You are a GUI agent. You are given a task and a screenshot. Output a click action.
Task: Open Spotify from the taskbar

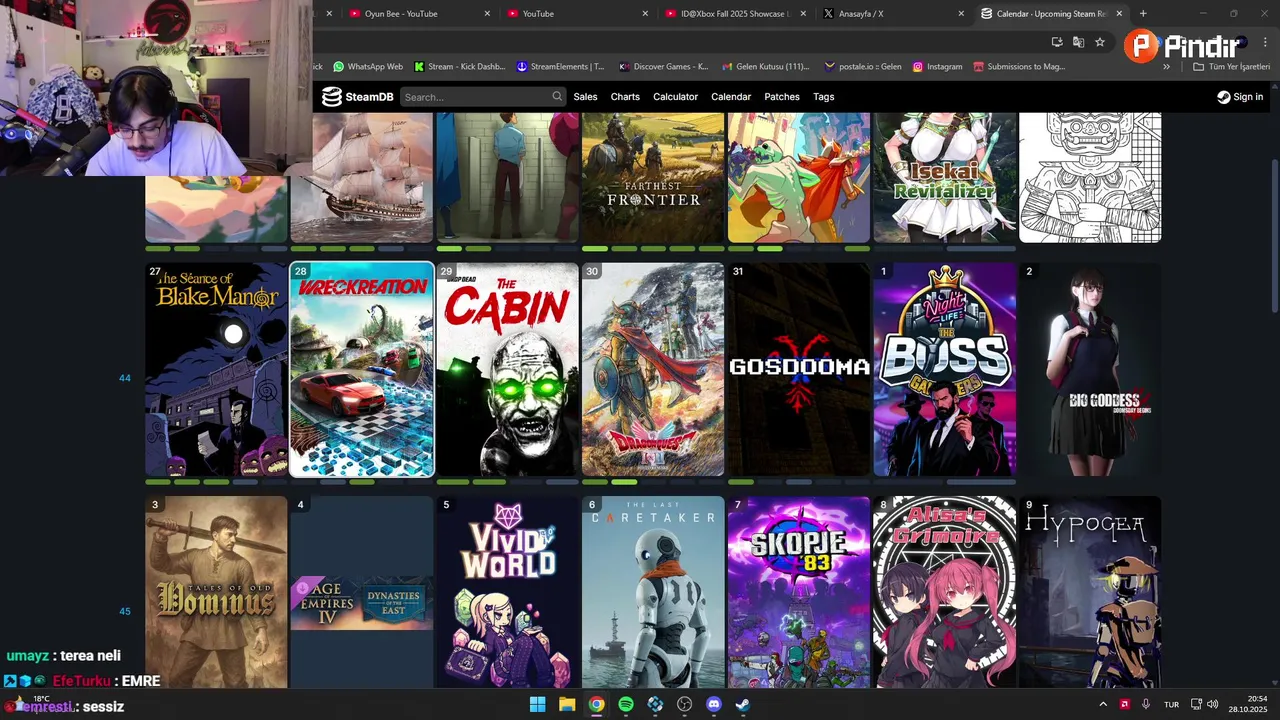(626, 704)
